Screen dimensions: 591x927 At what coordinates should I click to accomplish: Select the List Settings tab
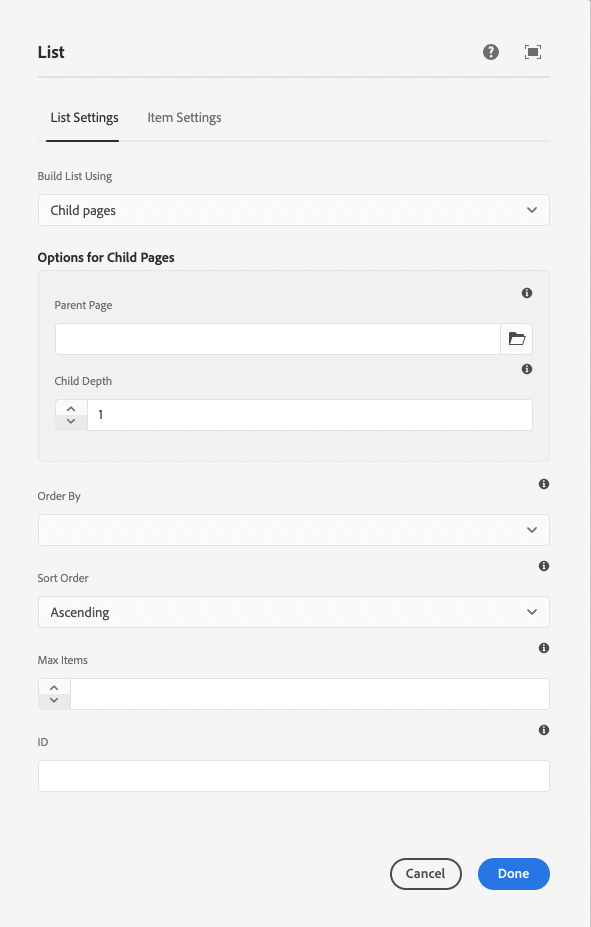point(84,117)
